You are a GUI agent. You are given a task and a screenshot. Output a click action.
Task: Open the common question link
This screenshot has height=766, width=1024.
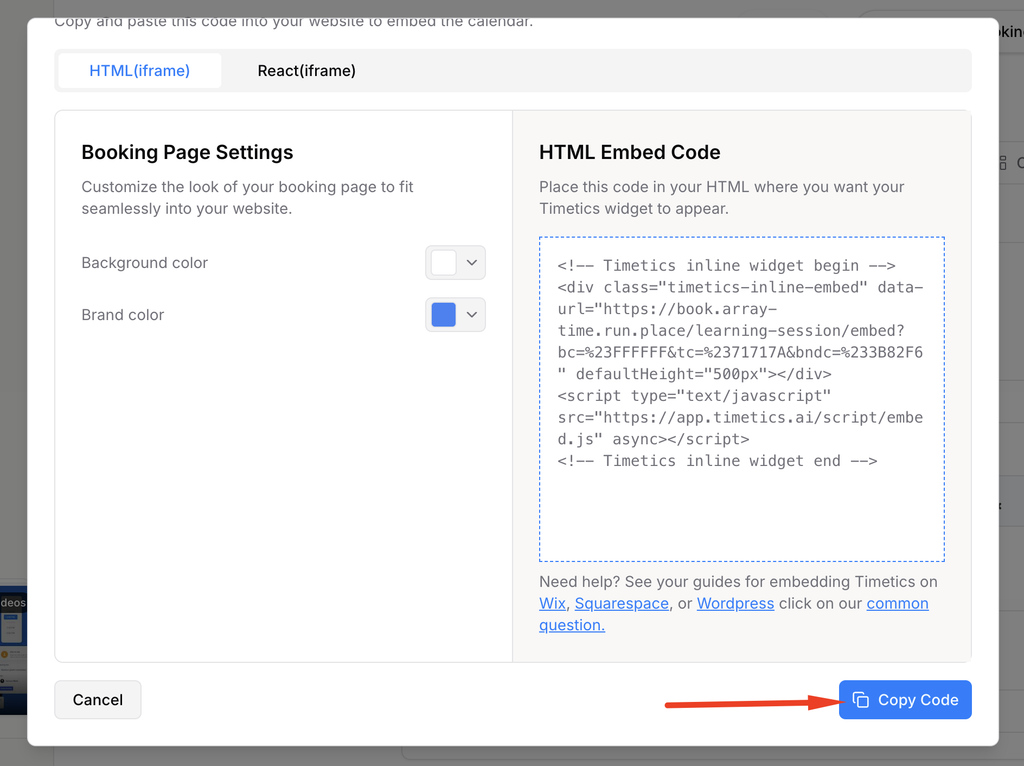pos(897,603)
